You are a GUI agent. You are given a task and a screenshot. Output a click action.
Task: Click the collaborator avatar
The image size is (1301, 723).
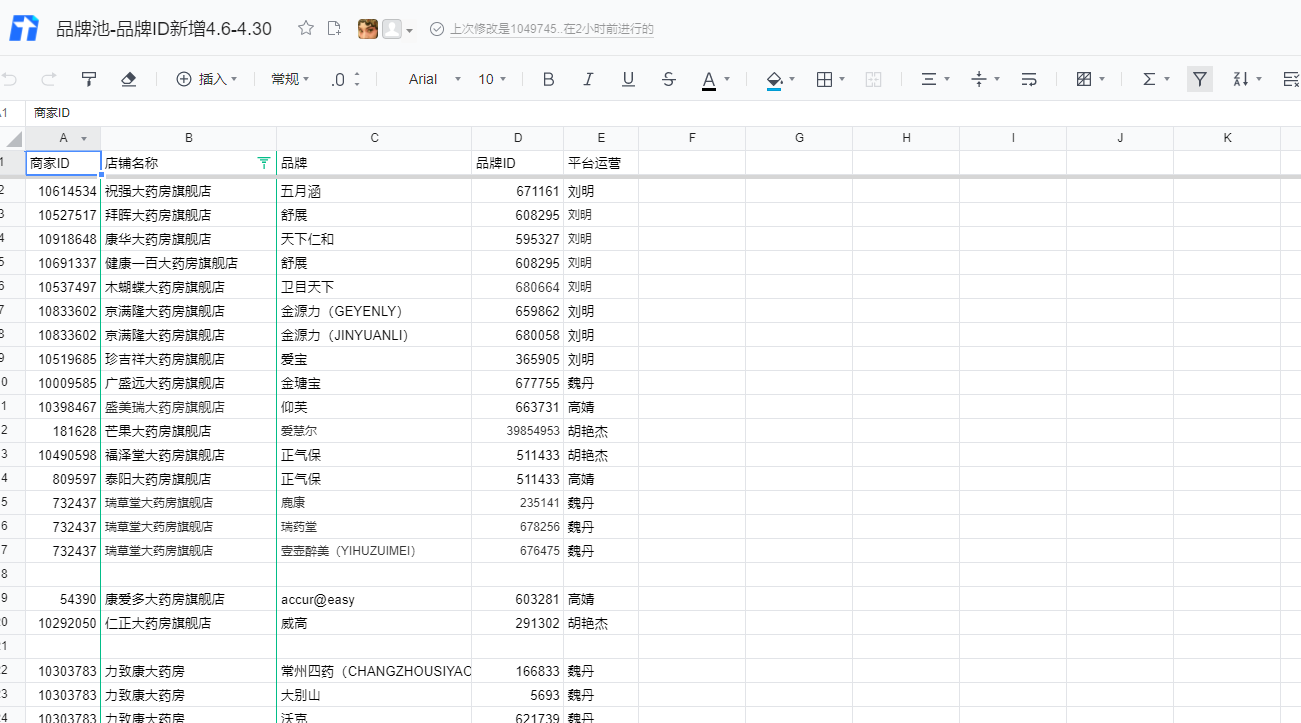(x=368, y=29)
